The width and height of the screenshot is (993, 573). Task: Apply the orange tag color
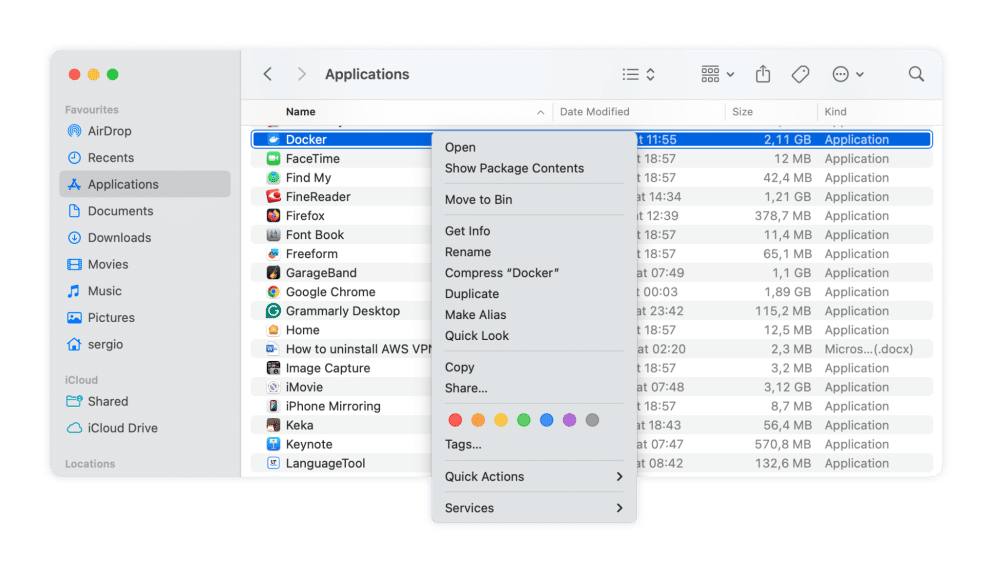pyautogui.click(x=478, y=420)
